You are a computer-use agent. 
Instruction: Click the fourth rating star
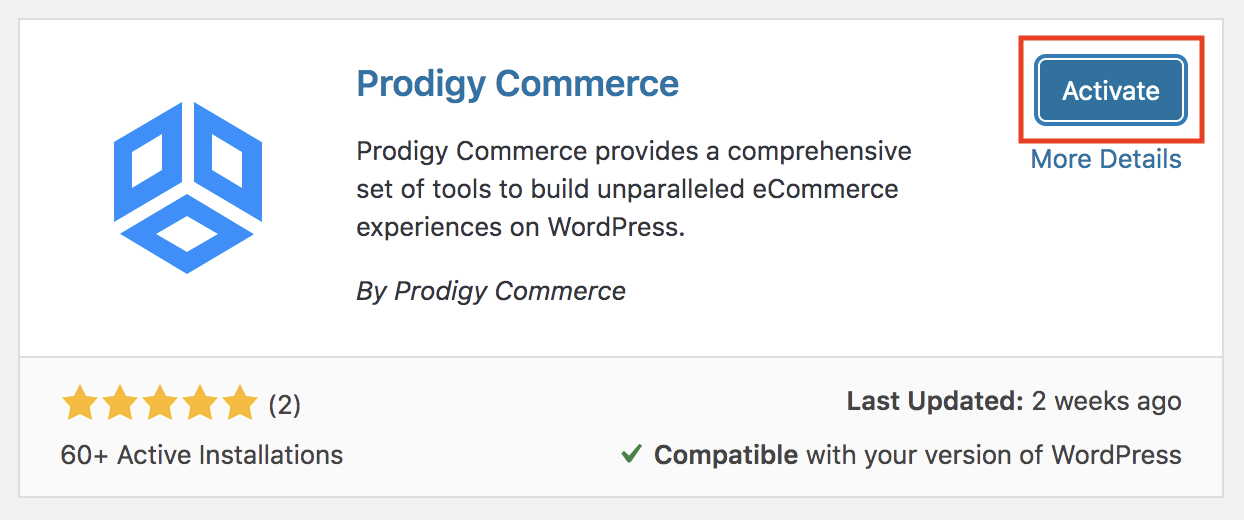coord(200,404)
